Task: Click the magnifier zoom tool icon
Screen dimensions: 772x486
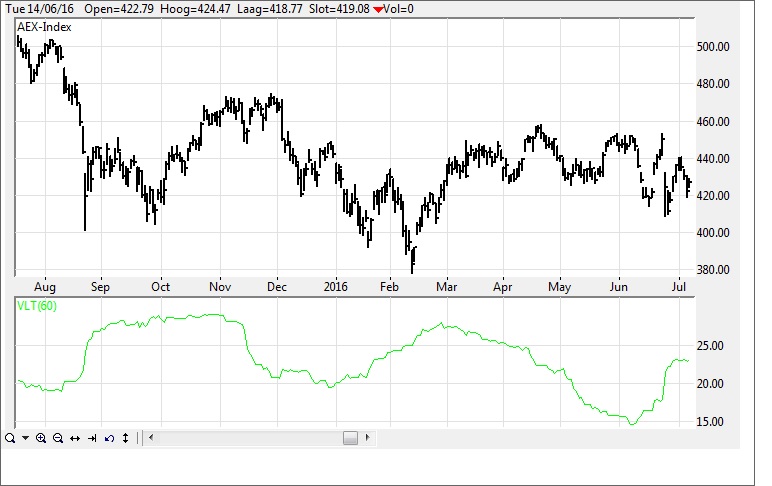Action: (9, 438)
